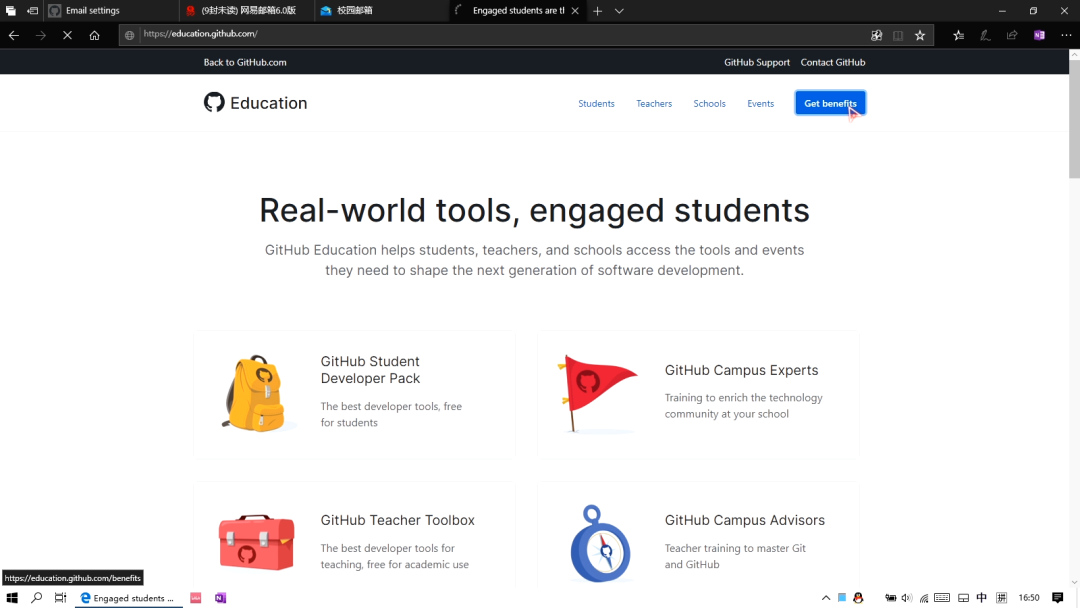Open the Action Center notifications icon
This screenshot has height=608, width=1080.
(1058, 598)
